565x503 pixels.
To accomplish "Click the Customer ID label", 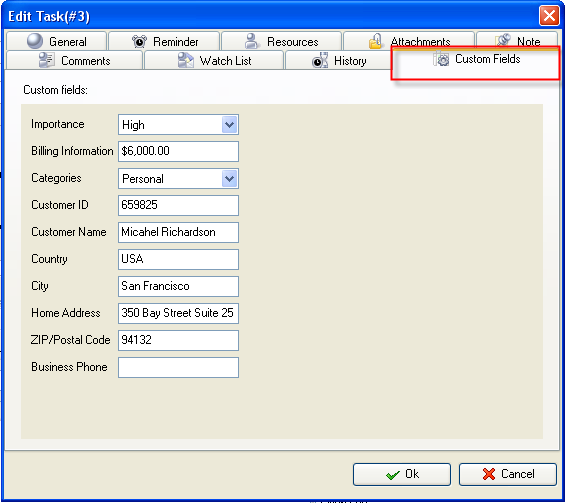I will (x=60, y=205).
